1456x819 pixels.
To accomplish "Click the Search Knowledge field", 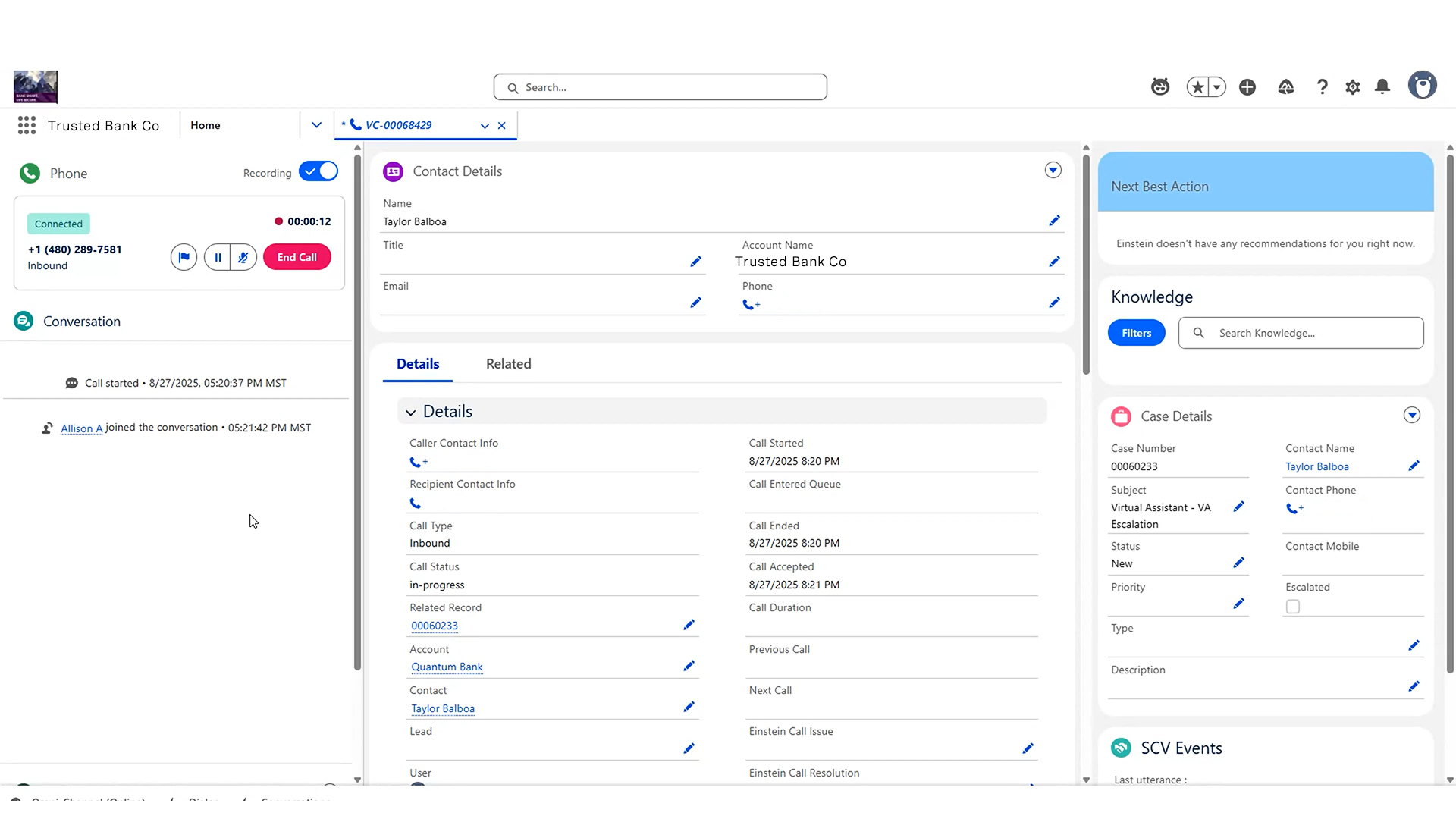I will [x=1312, y=333].
